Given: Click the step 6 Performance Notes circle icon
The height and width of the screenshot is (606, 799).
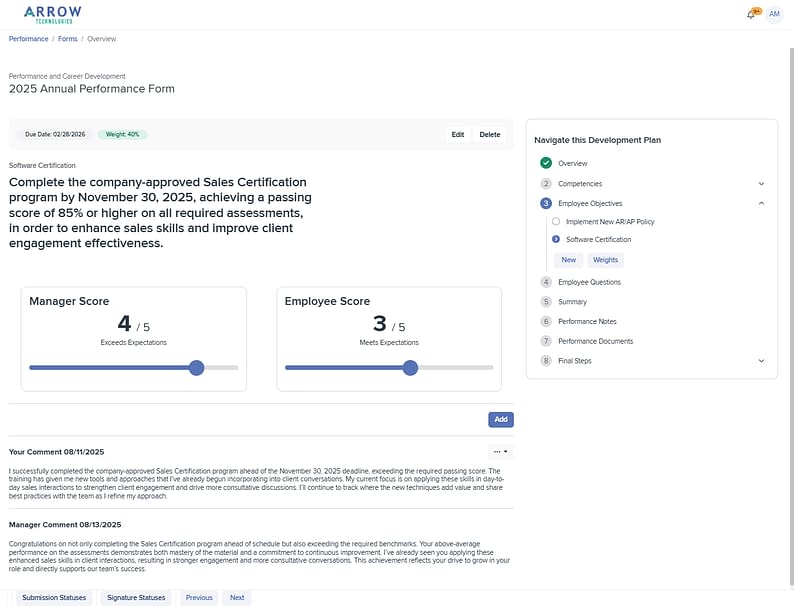Looking at the screenshot, I should pyautogui.click(x=546, y=321).
